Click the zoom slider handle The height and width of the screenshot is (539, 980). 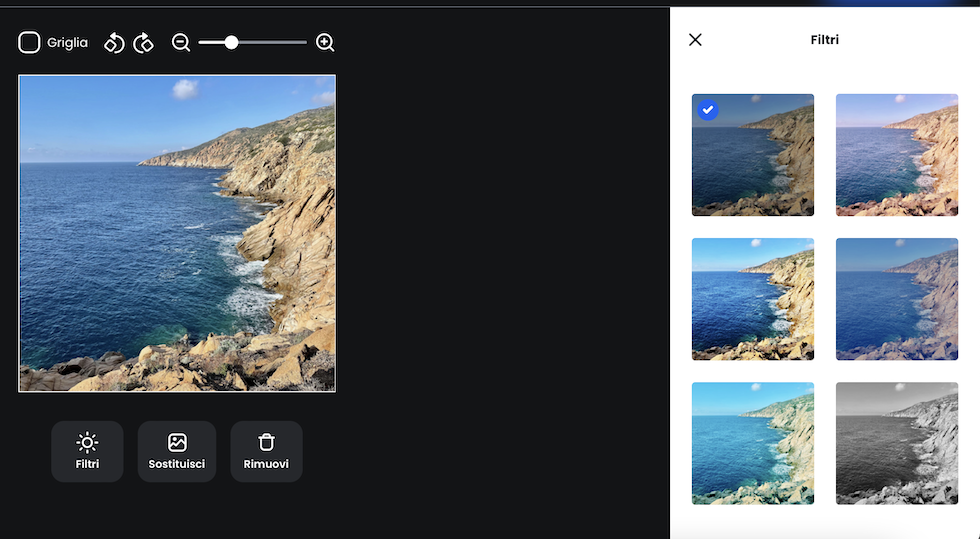[x=231, y=42]
